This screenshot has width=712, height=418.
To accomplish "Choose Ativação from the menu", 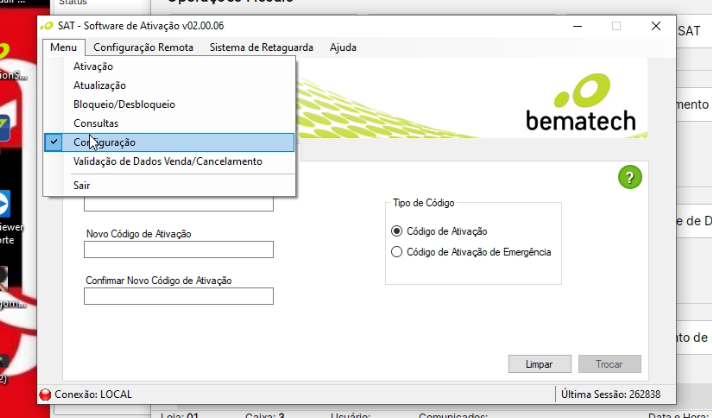I will (169, 66).
